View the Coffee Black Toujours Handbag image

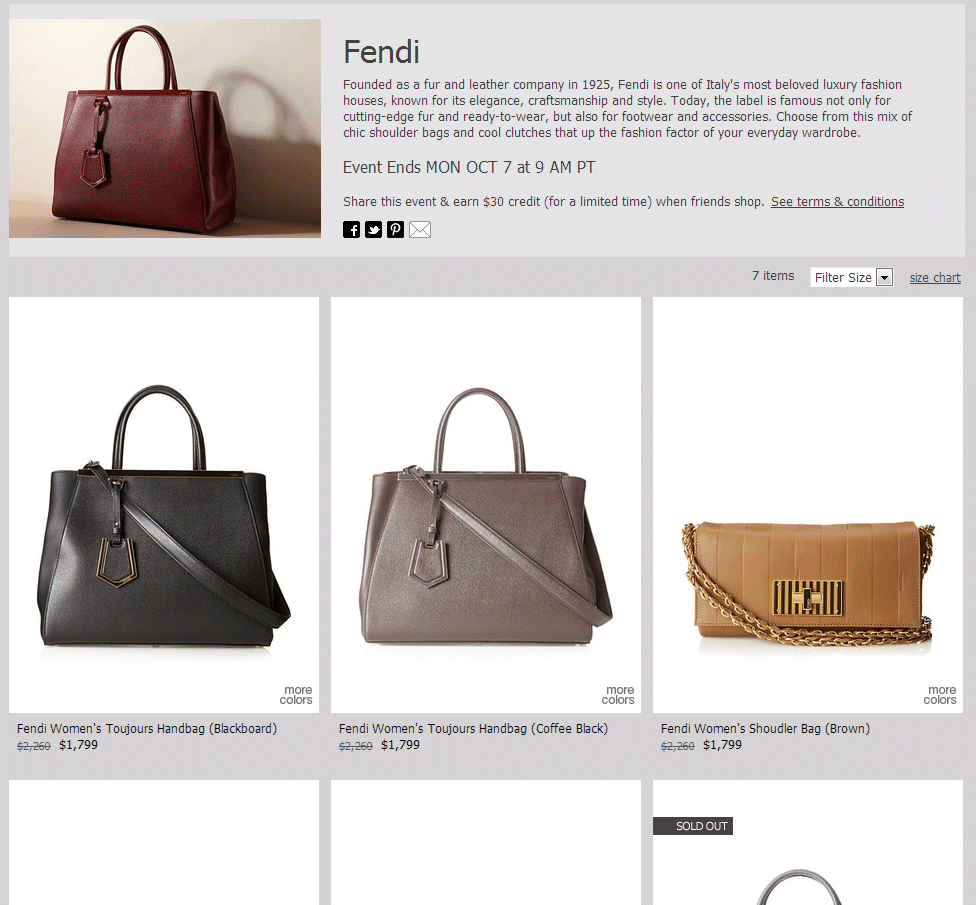click(486, 505)
